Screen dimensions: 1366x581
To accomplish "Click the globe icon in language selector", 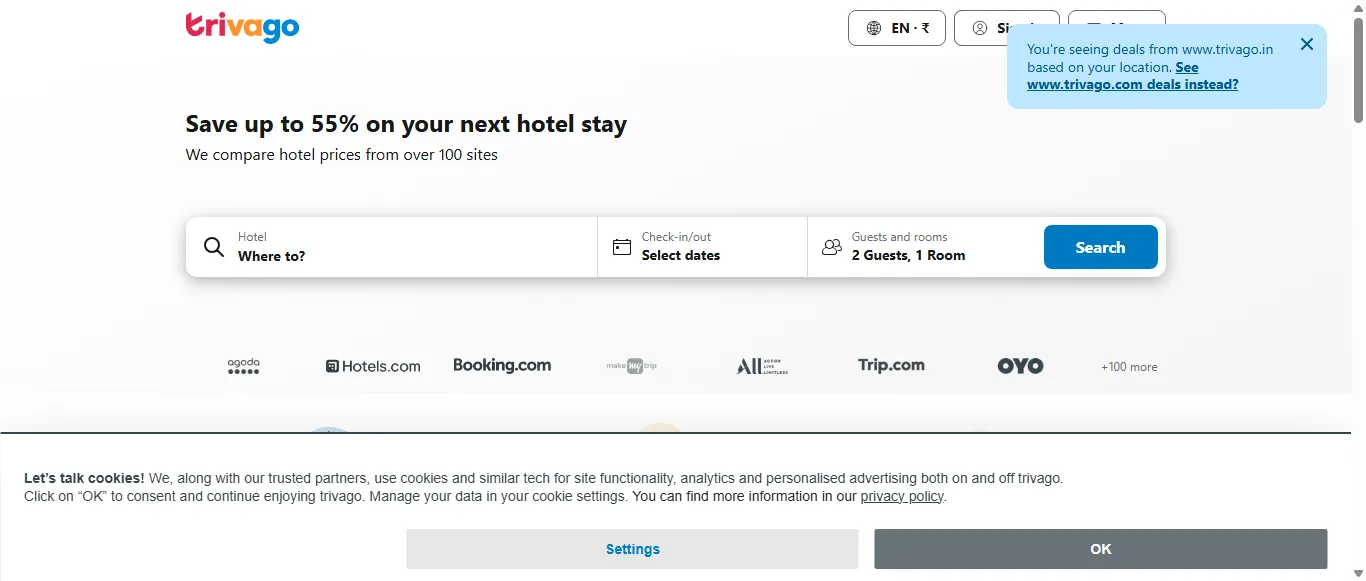I will (874, 28).
